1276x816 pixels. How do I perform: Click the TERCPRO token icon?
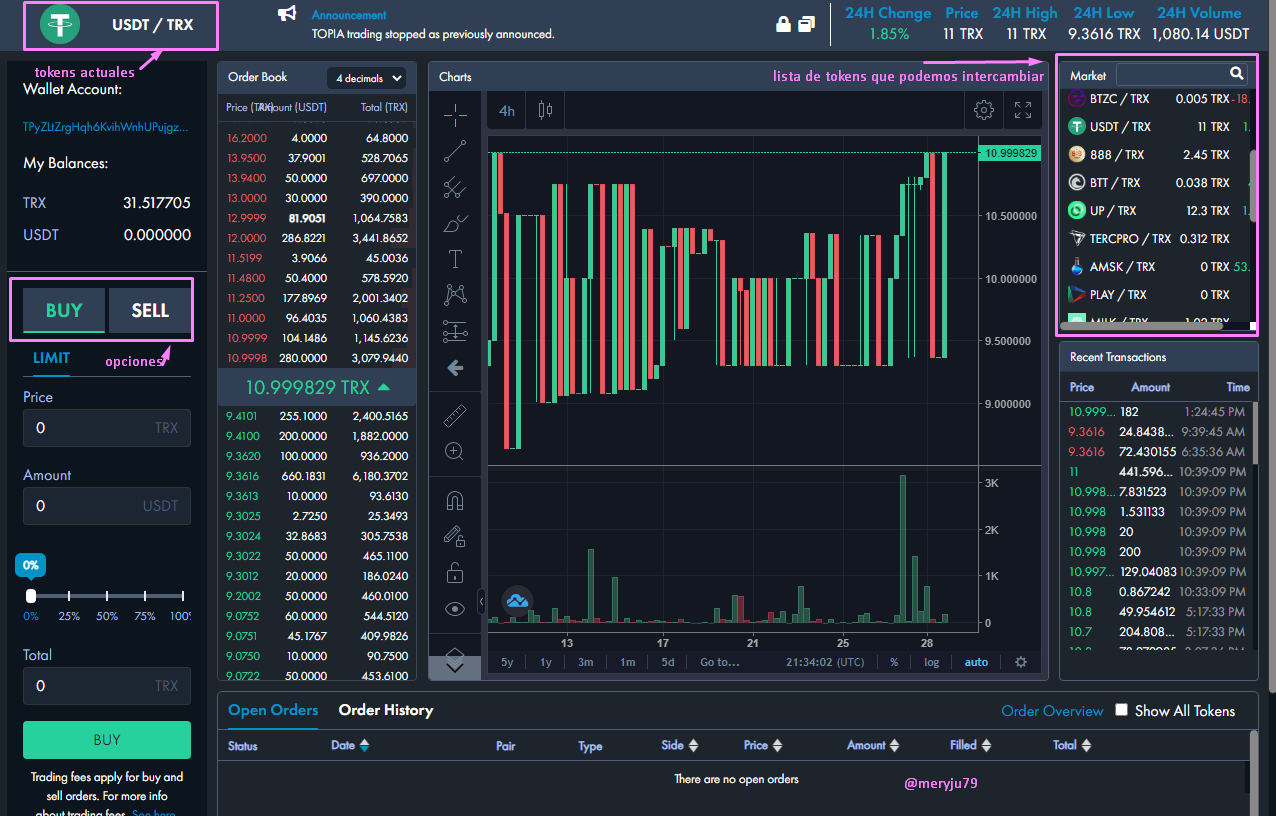pyautogui.click(x=1077, y=239)
